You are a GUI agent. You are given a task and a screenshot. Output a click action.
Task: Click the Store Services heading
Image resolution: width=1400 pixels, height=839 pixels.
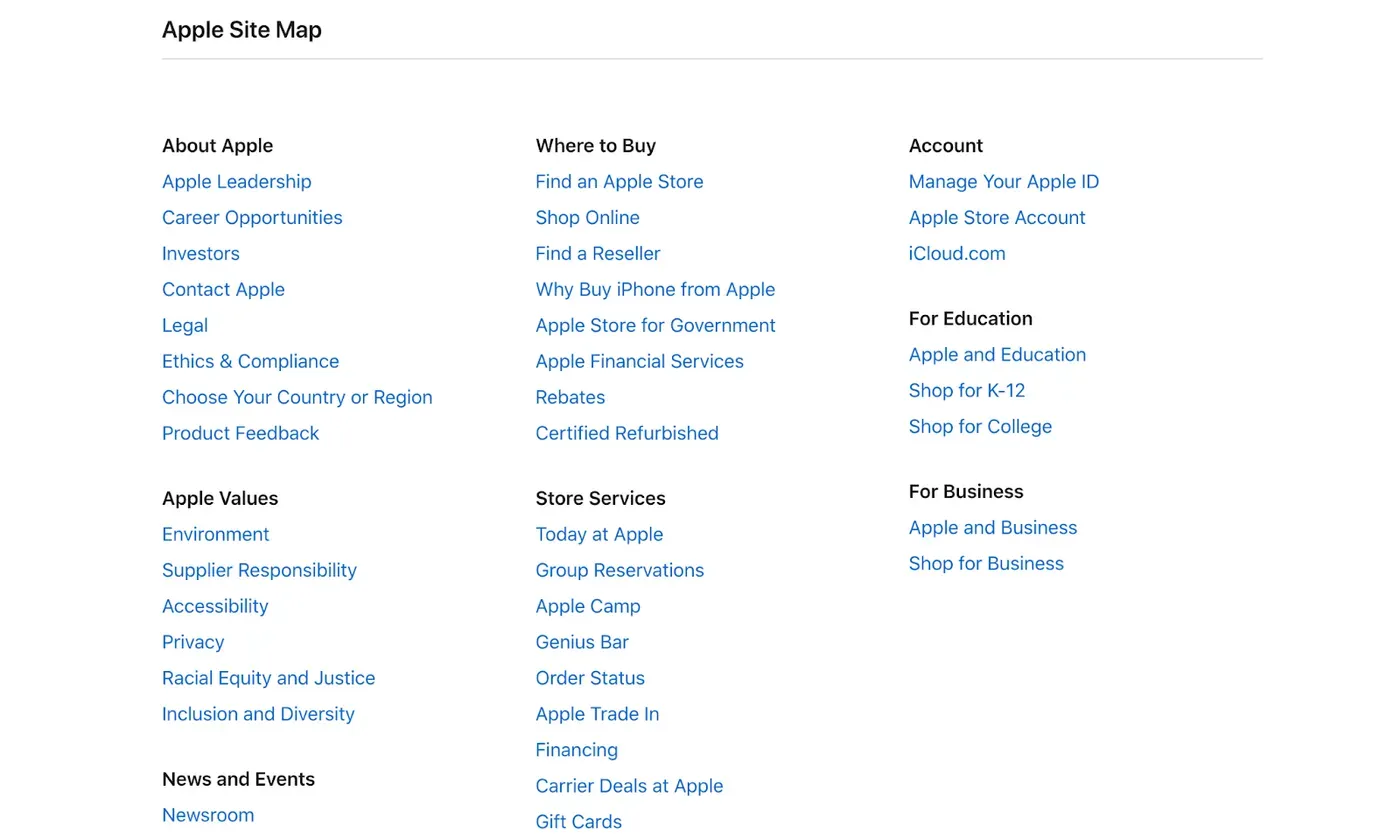point(600,498)
